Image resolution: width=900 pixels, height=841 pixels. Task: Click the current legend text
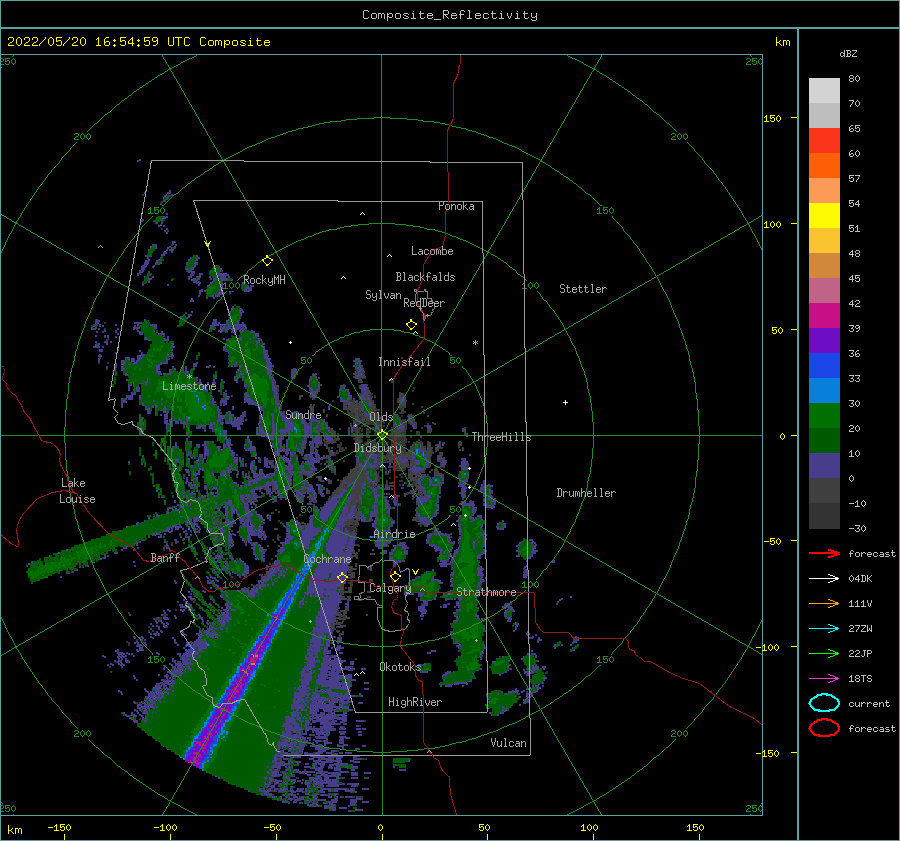coord(869,703)
